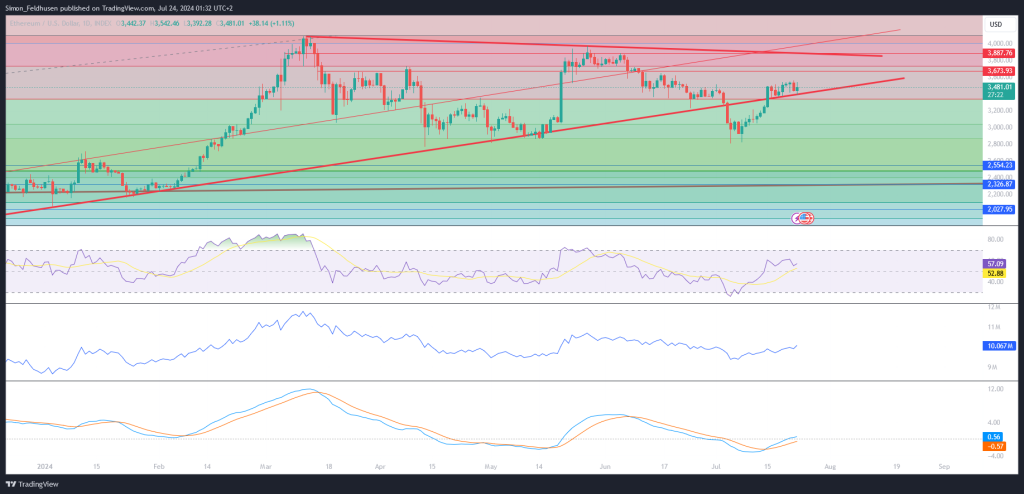Screen dimensions: 1024x494
Task: Click the 80.00 level on the RSI scale
Action: coord(995,240)
